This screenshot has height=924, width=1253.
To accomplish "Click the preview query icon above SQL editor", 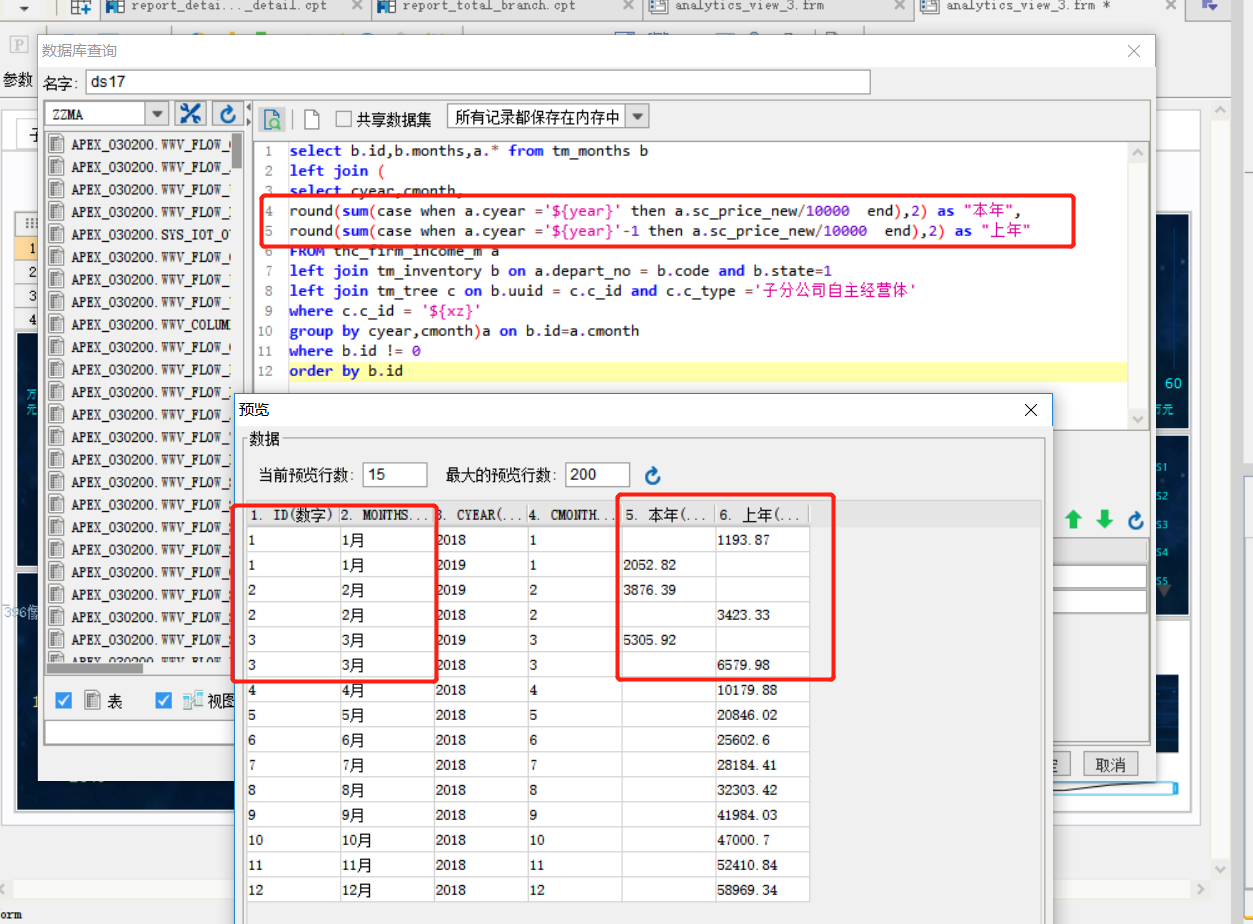I will pyautogui.click(x=272, y=119).
